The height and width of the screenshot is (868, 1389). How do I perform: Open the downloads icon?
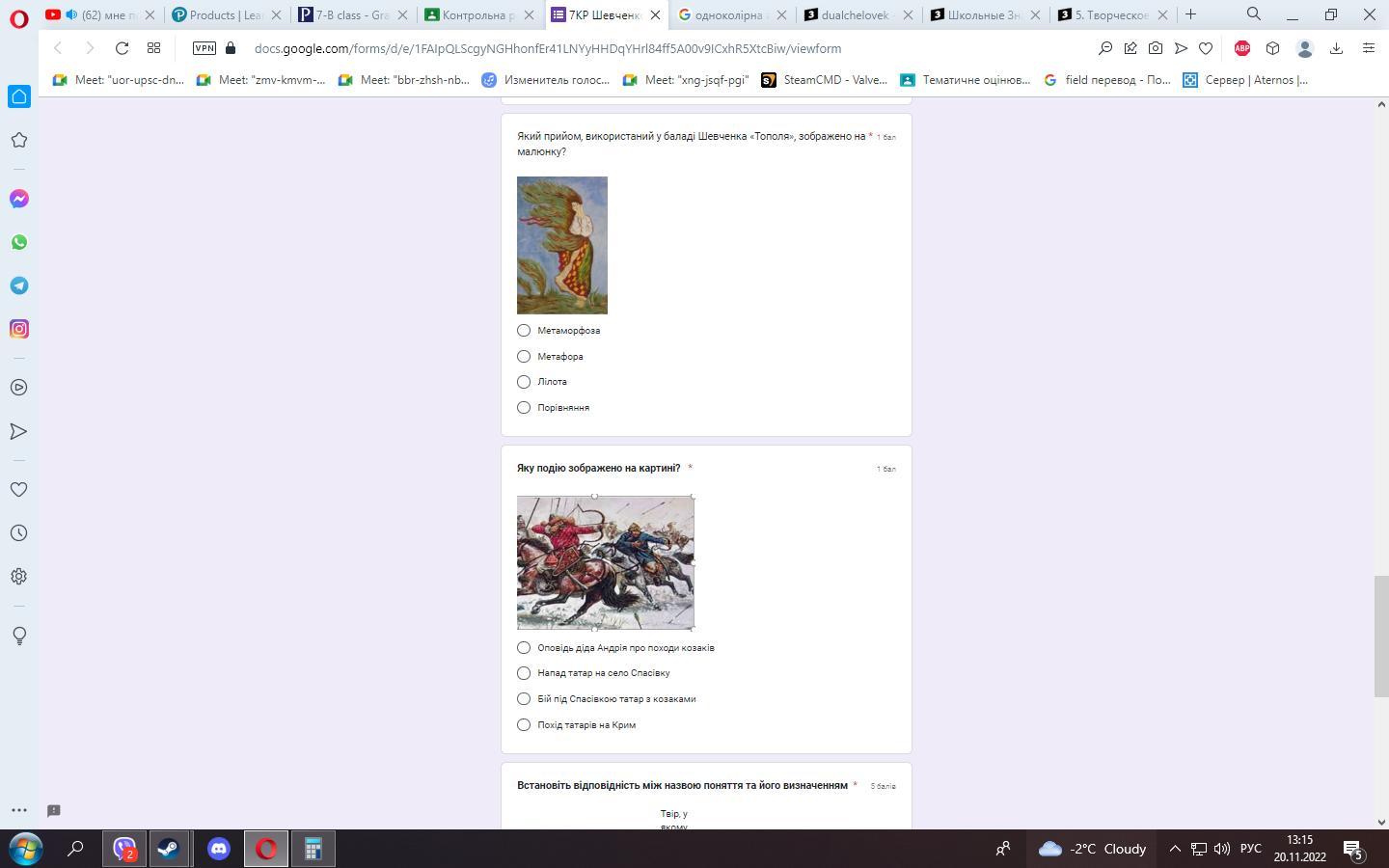coord(1336,48)
